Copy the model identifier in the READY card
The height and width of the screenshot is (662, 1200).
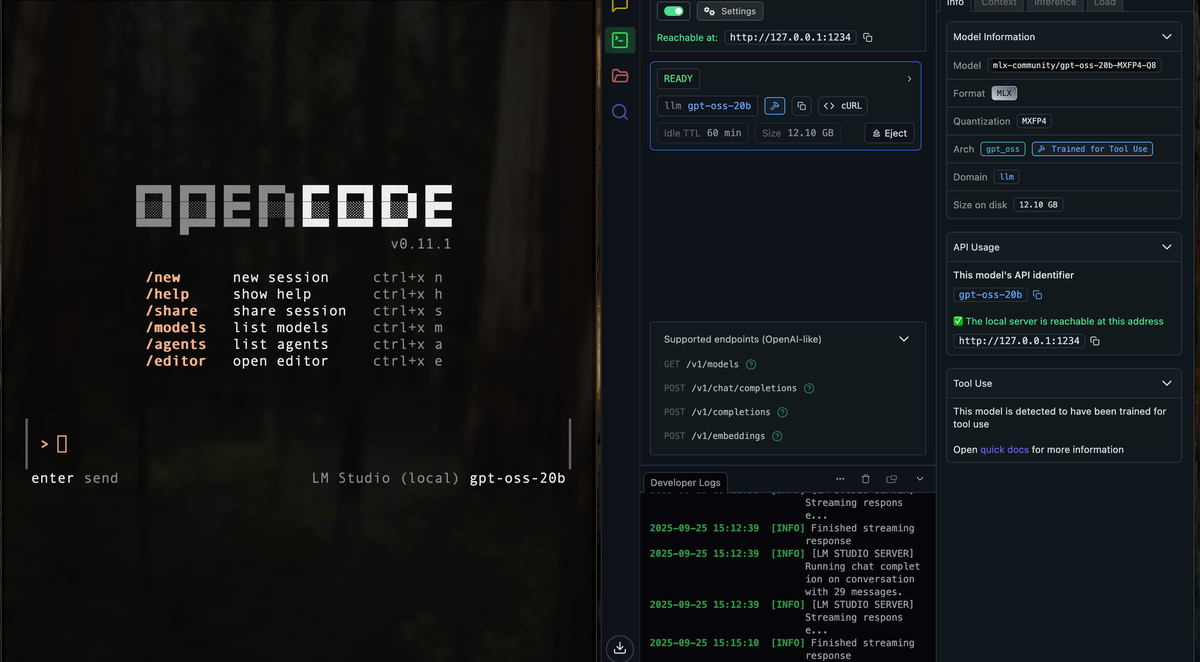point(801,105)
